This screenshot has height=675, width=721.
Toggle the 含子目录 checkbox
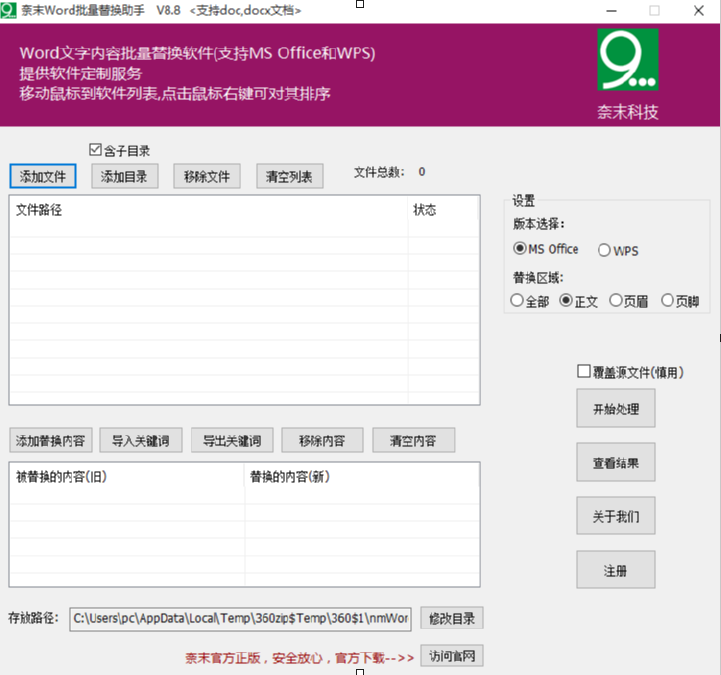[95, 150]
